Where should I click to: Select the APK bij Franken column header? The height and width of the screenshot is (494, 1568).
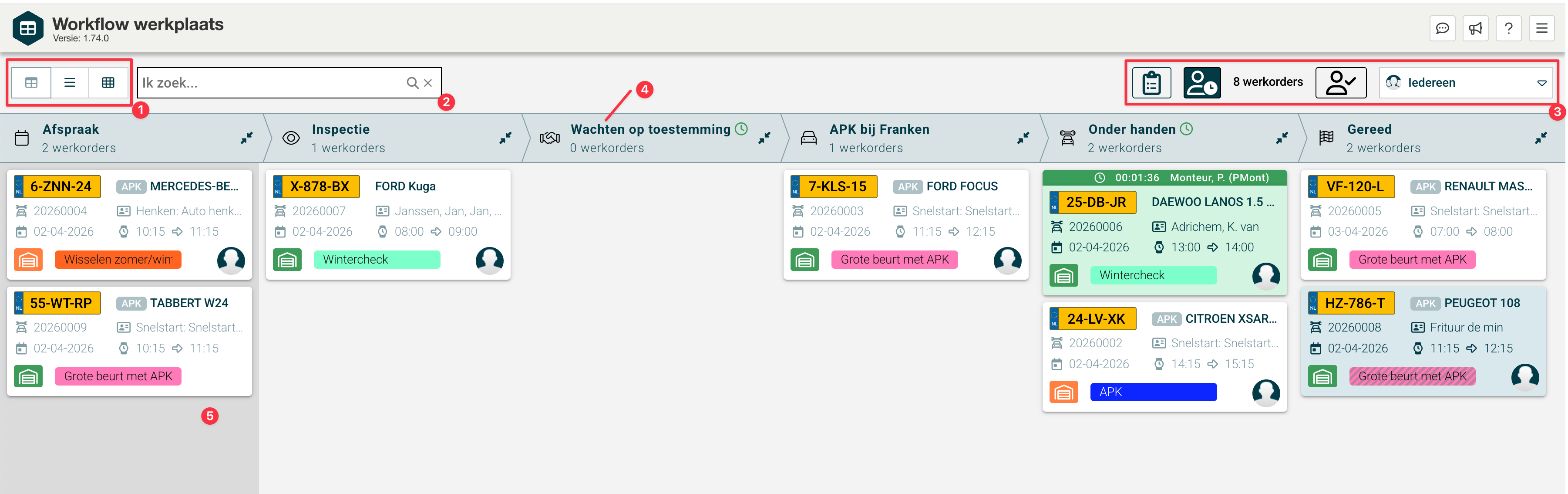pos(878,129)
